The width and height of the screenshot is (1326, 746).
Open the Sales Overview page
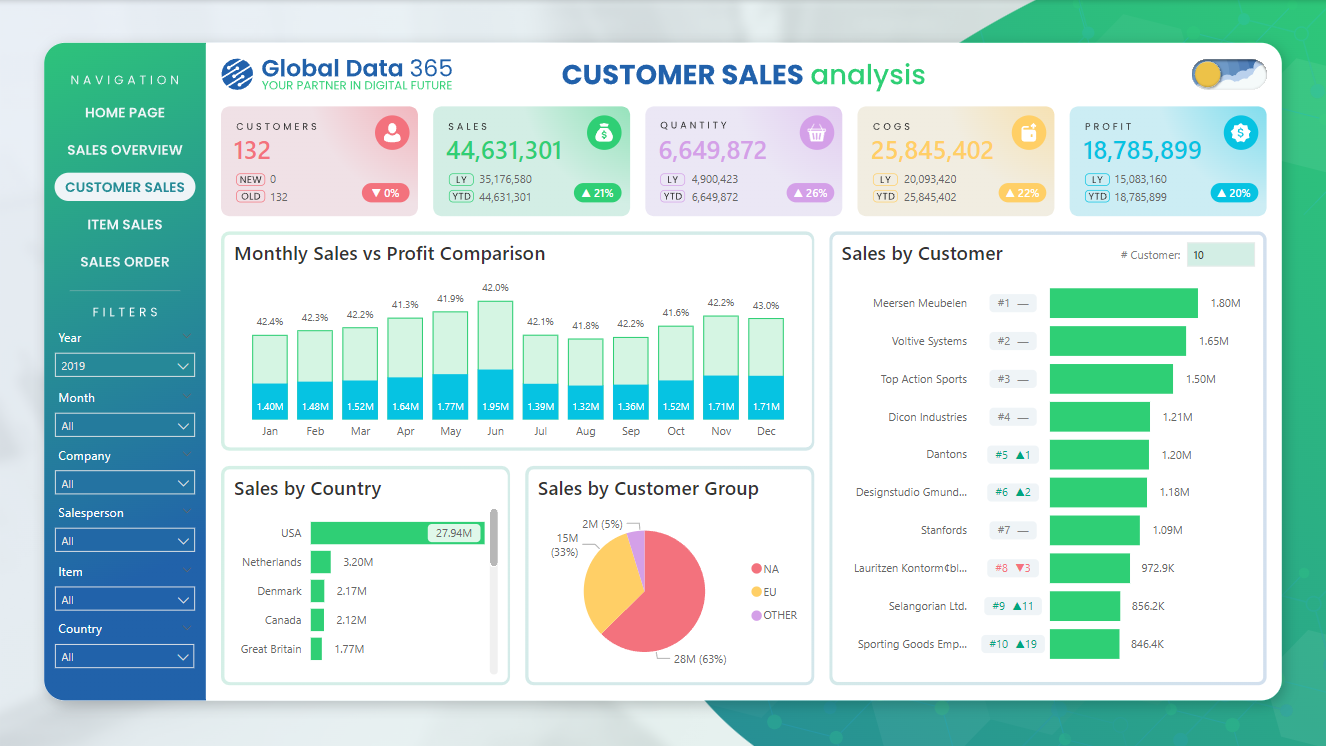point(125,150)
